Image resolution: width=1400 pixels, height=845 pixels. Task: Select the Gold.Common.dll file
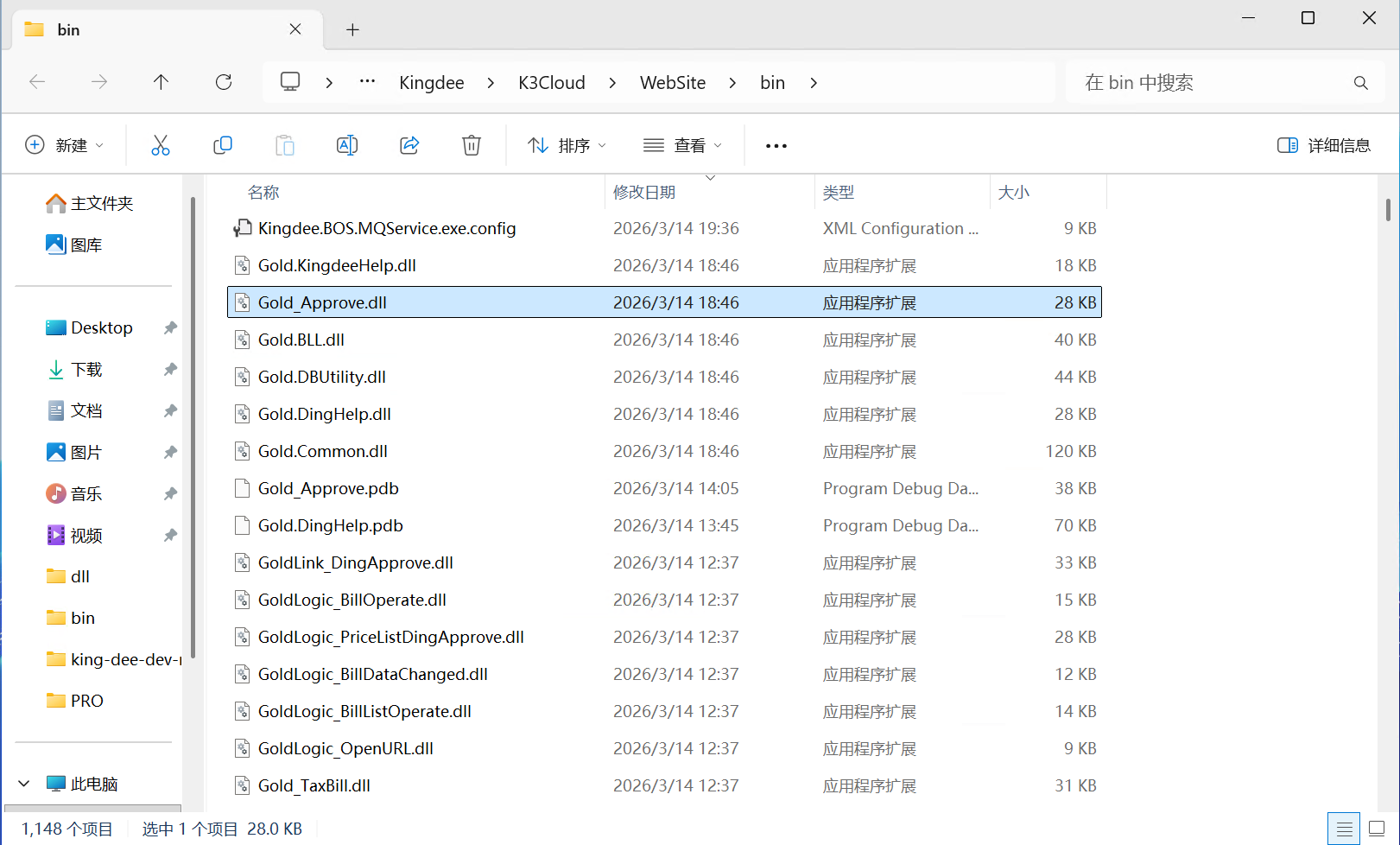323,451
